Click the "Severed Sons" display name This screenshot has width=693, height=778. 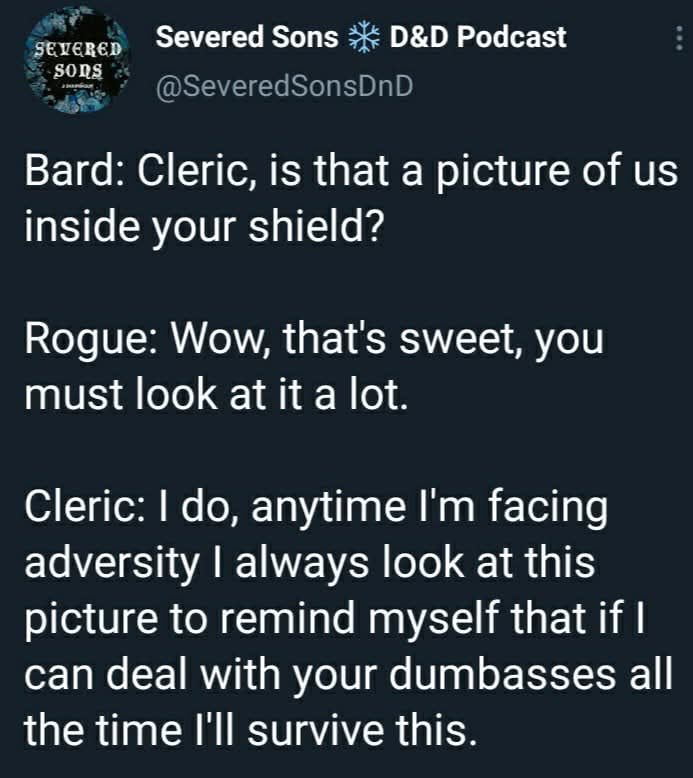[248, 38]
